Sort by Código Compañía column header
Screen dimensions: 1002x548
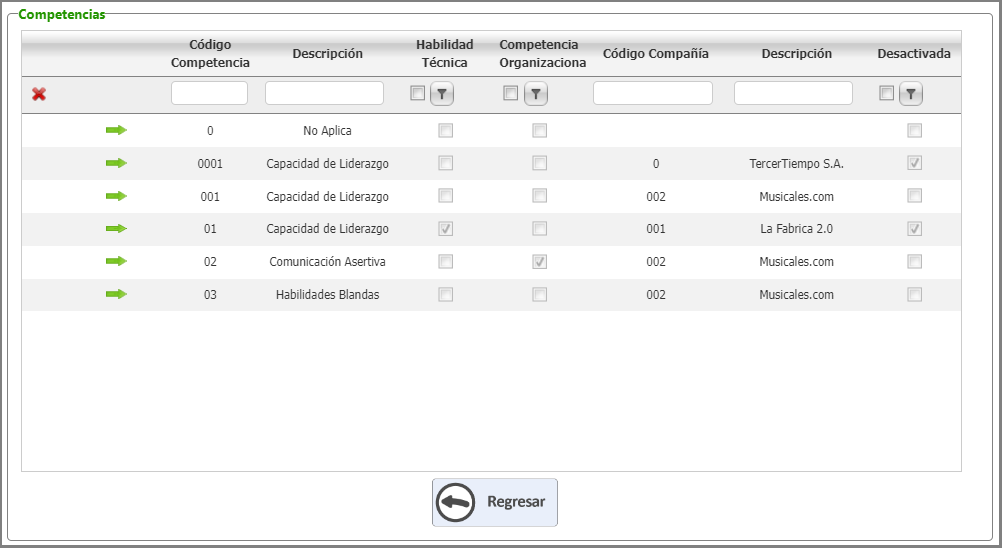click(x=656, y=54)
